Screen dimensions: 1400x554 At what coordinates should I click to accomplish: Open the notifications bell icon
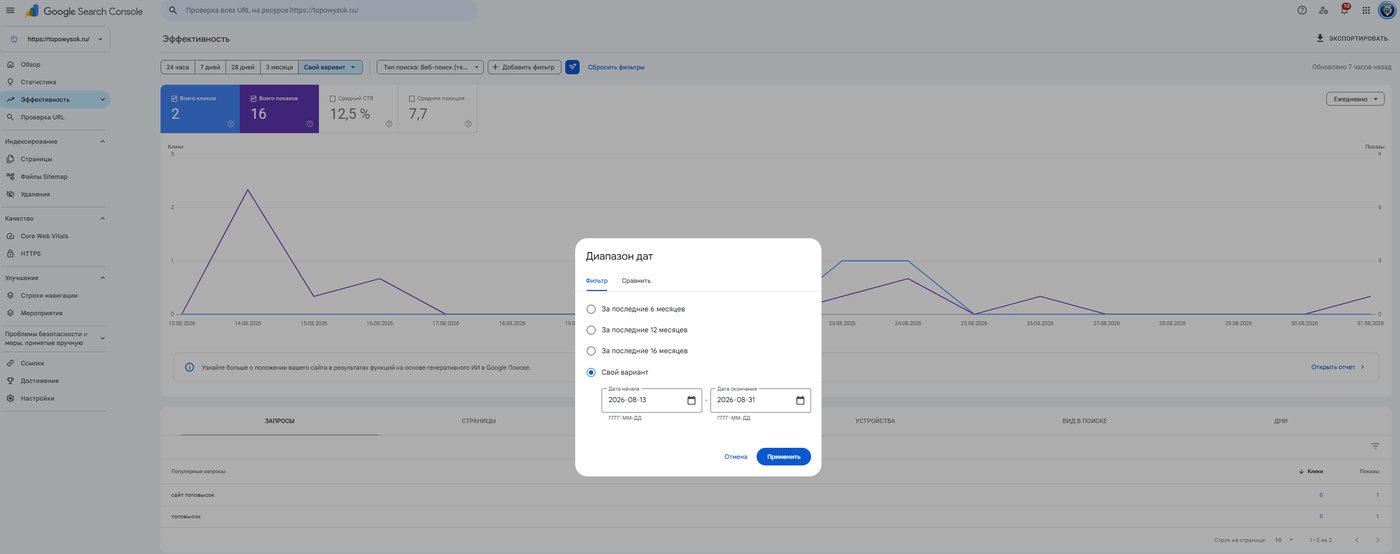pyautogui.click(x=1345, y=10)
